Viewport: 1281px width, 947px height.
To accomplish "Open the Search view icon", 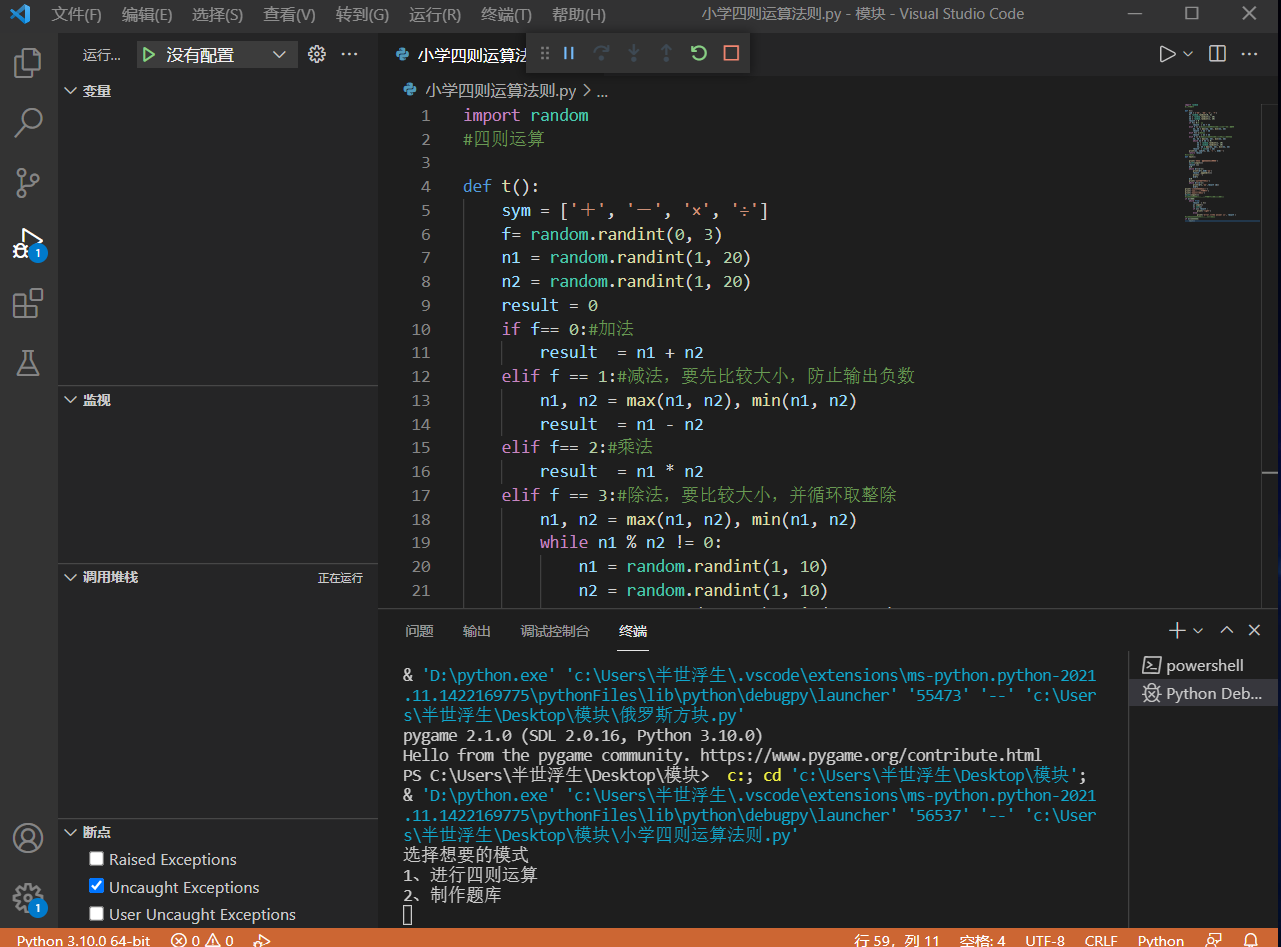I will click(28, 123).
